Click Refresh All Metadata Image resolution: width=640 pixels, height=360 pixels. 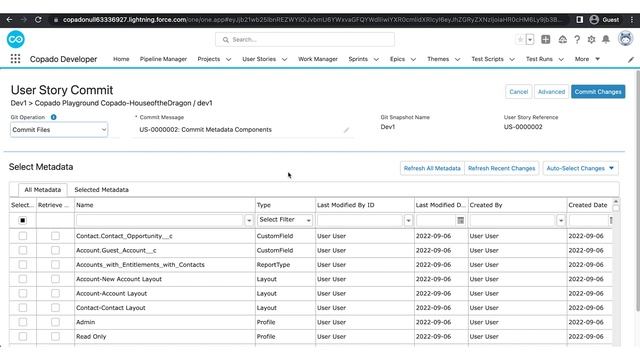[x=432, y=168]
